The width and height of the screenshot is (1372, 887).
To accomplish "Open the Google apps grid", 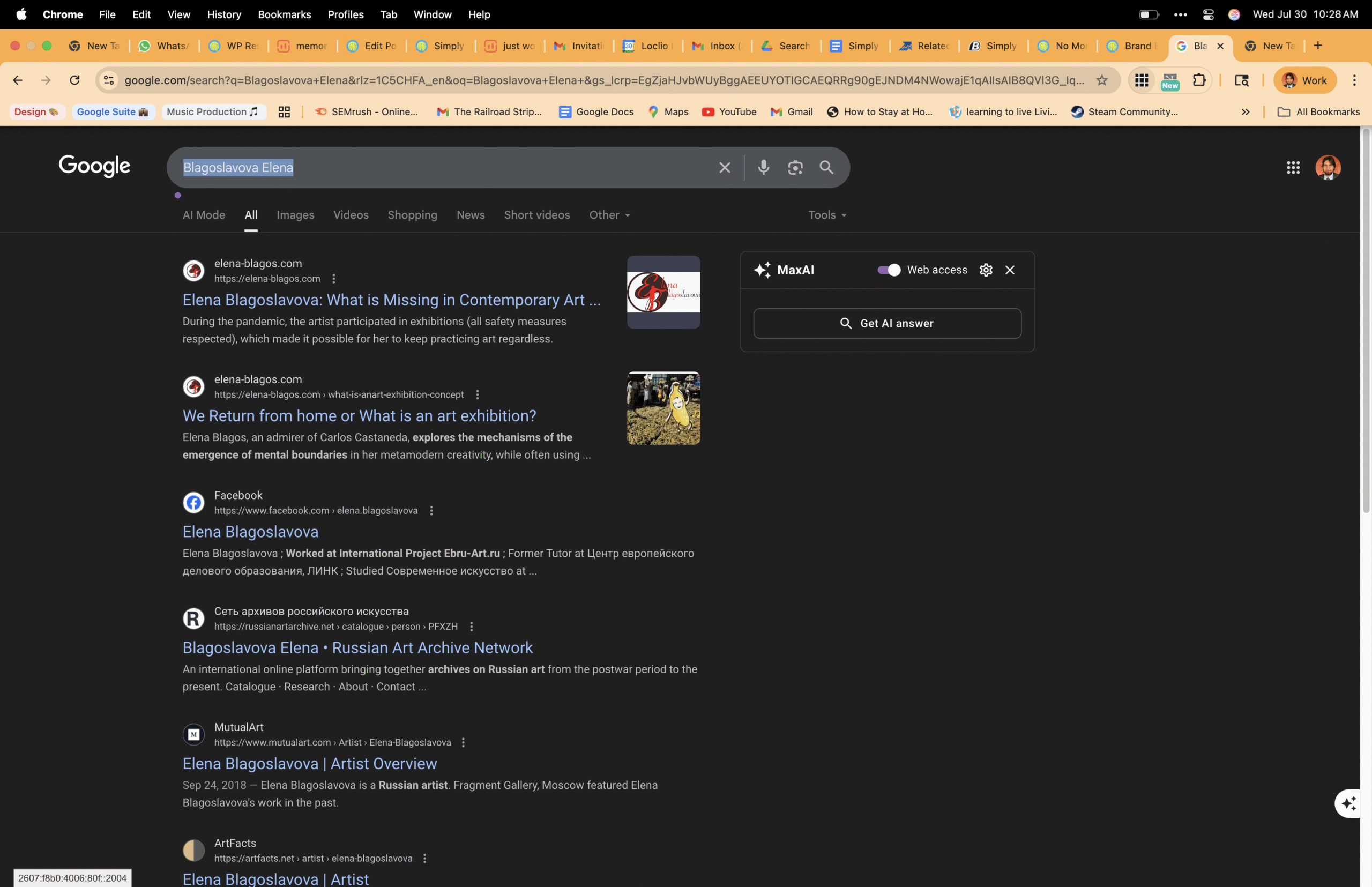I will pos(1293,168).
